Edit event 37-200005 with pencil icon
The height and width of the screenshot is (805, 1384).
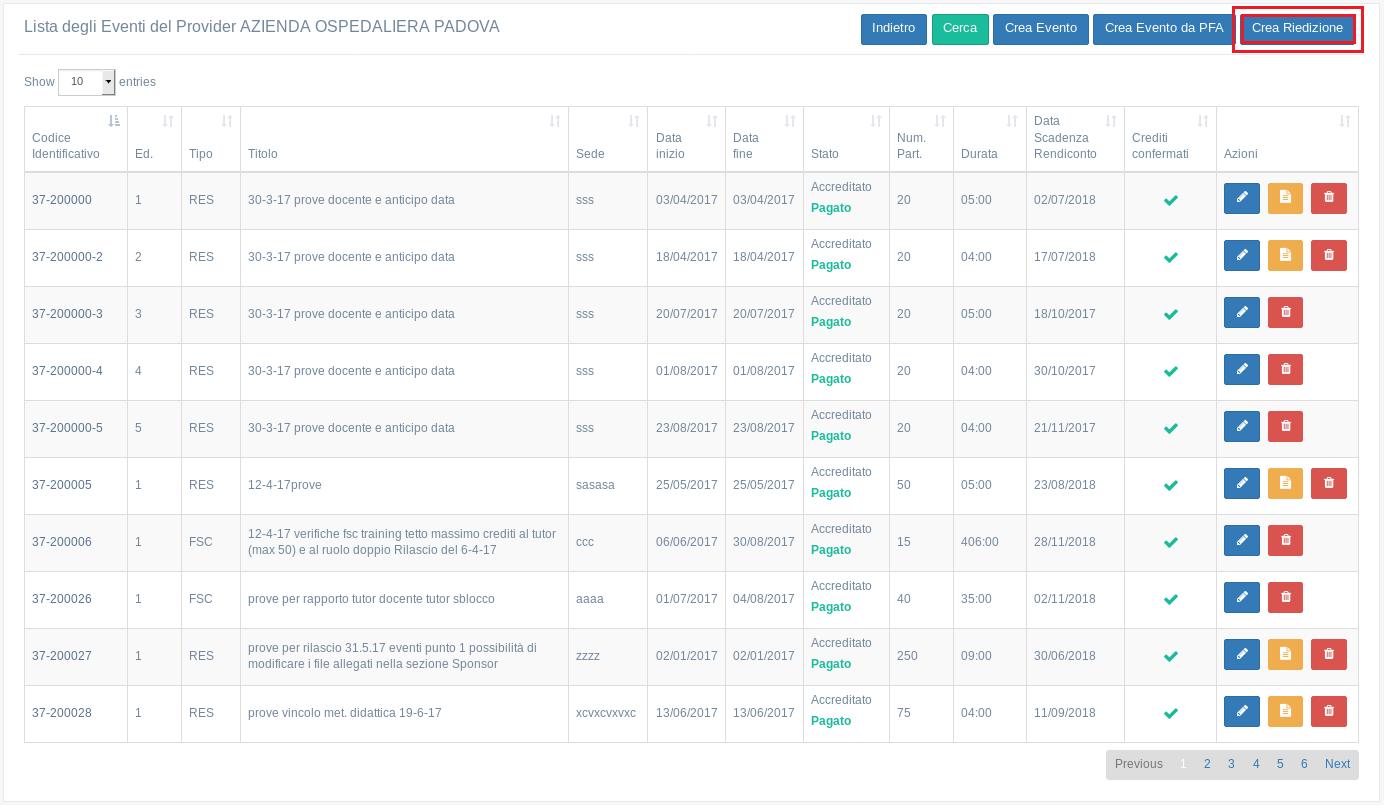tap(1242, 483)
